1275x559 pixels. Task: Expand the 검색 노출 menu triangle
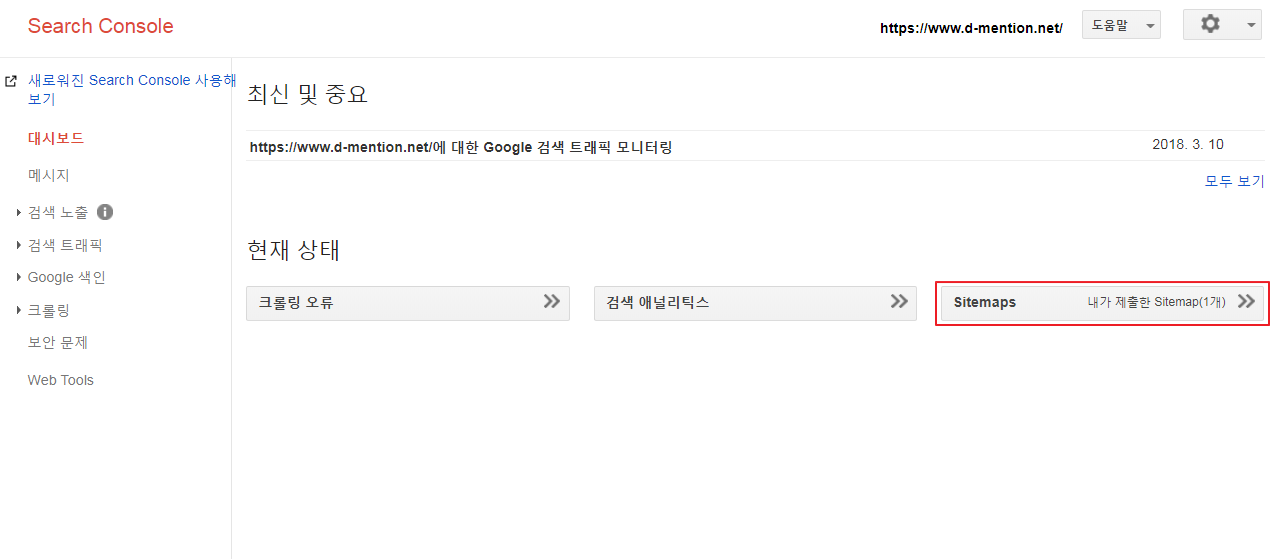19,213
